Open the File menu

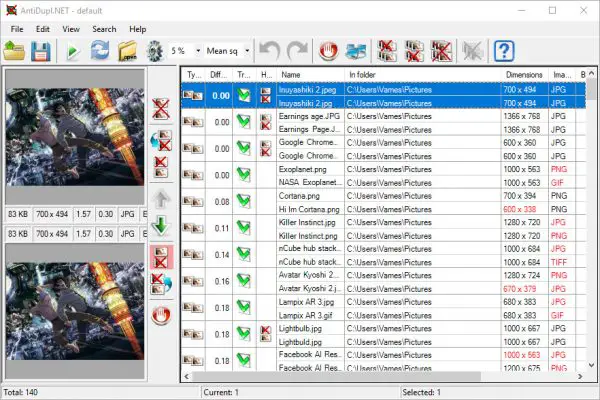tap(17, 29)
